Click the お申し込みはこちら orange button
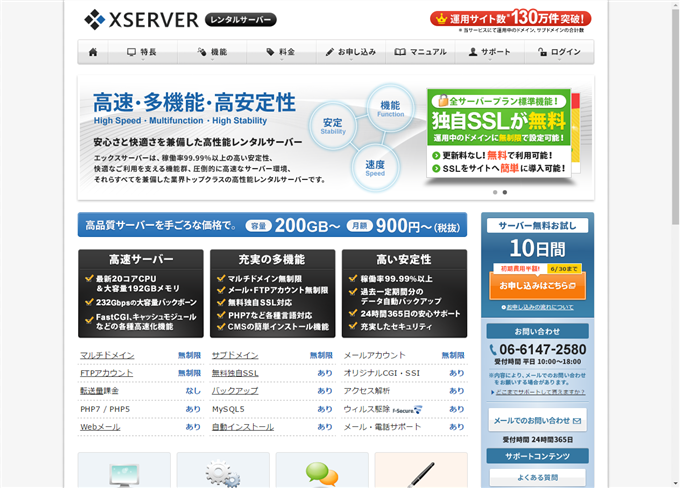 point(537,286)
